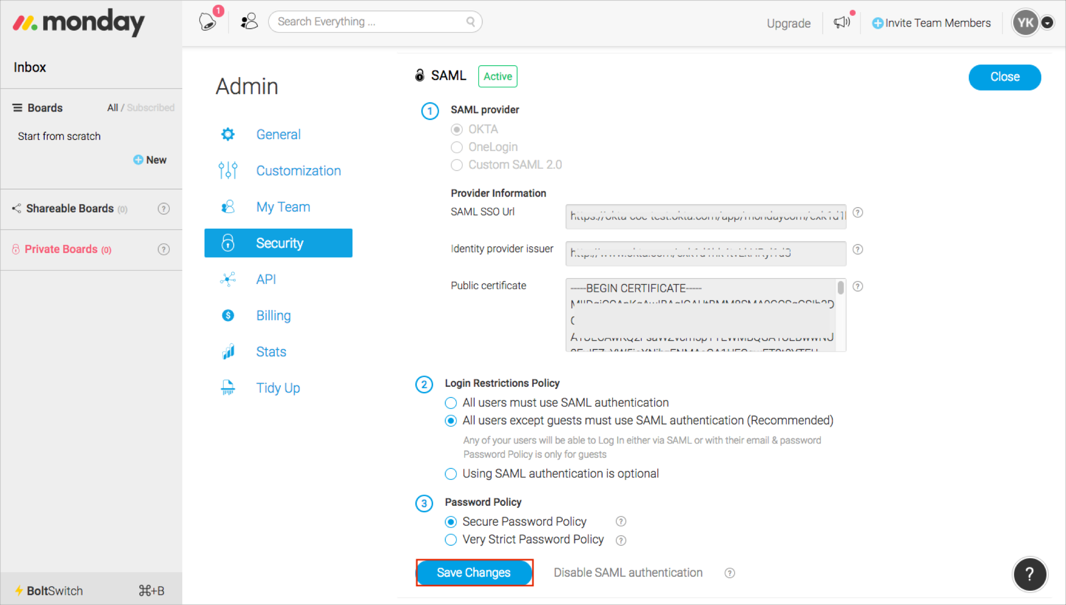Click help icon beside Secure Password Policy
1066x605 pixels.
click(x=621, y=522)
